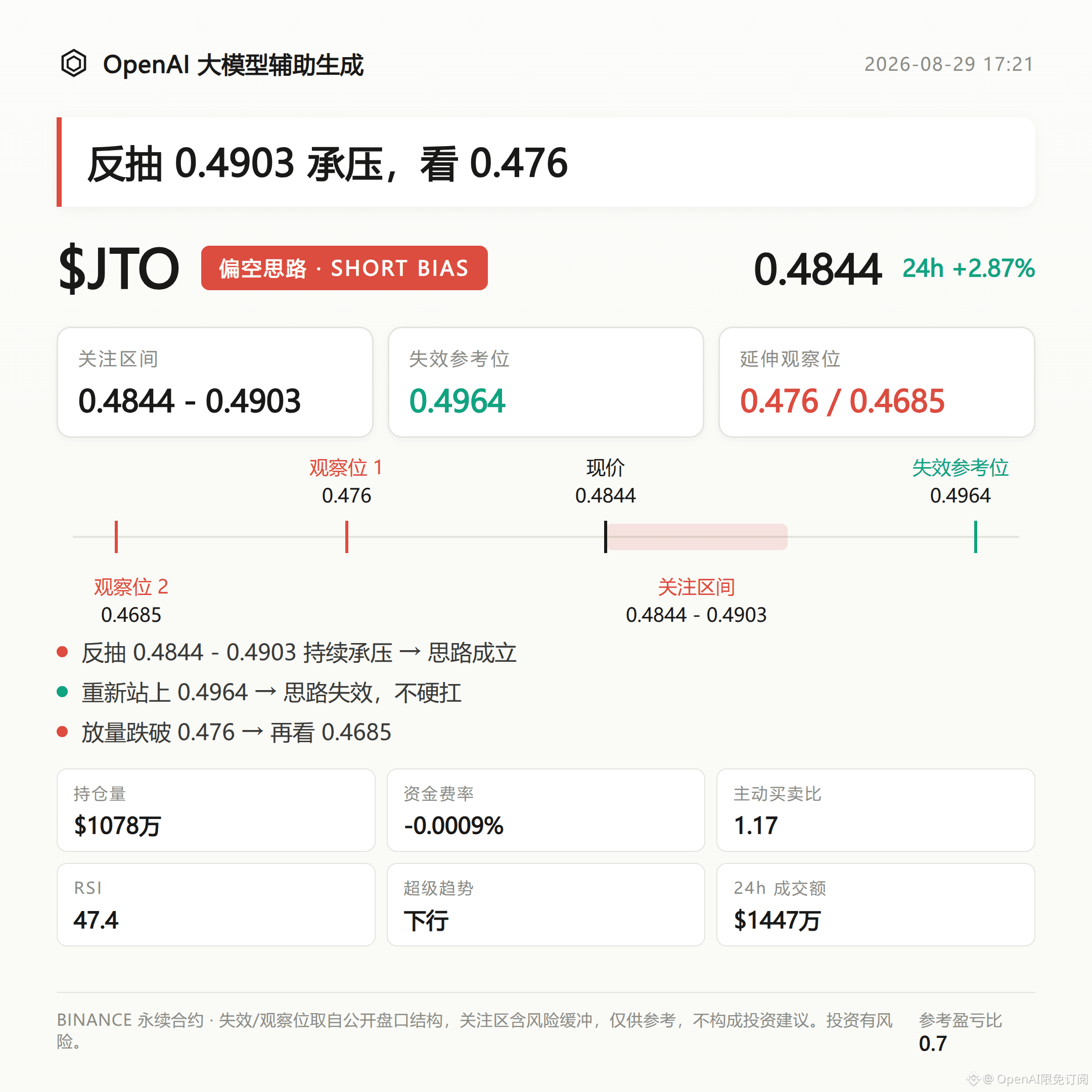Click the 资金费率 value "-0.0009%"
Screen dimensions: 1092x1092
(453, 826)
